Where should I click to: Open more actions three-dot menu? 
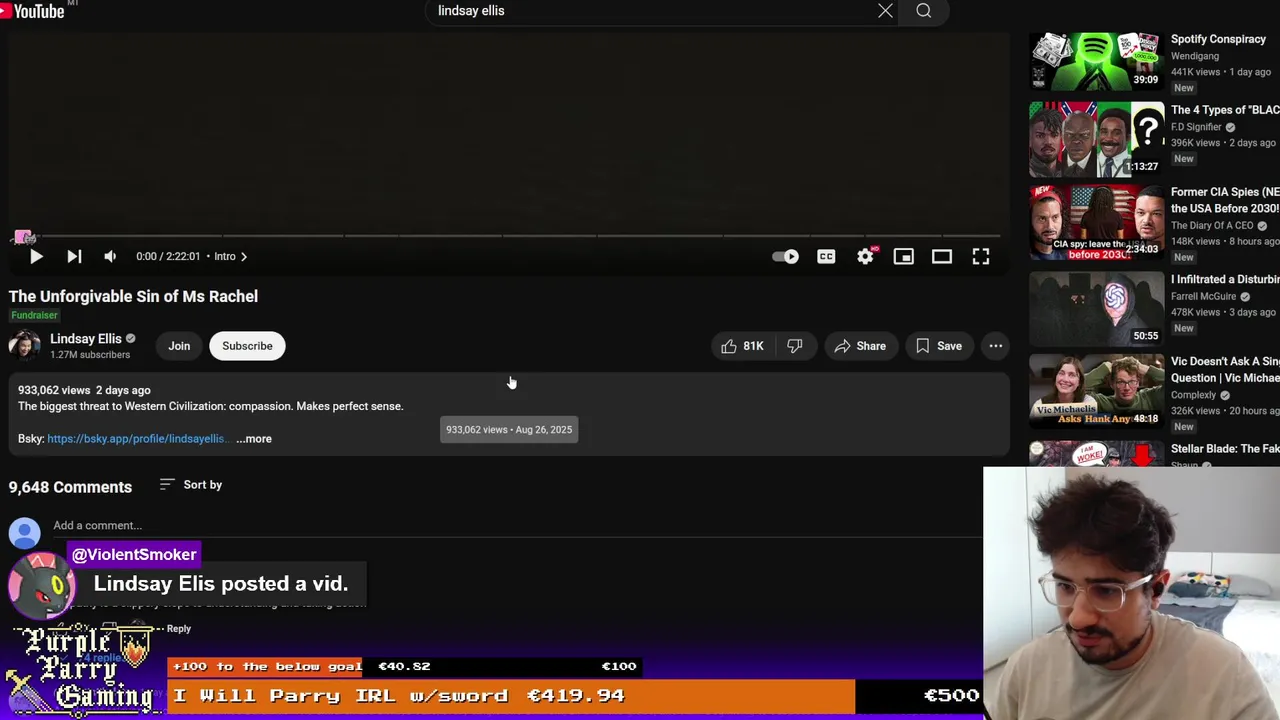pos(996,346)
